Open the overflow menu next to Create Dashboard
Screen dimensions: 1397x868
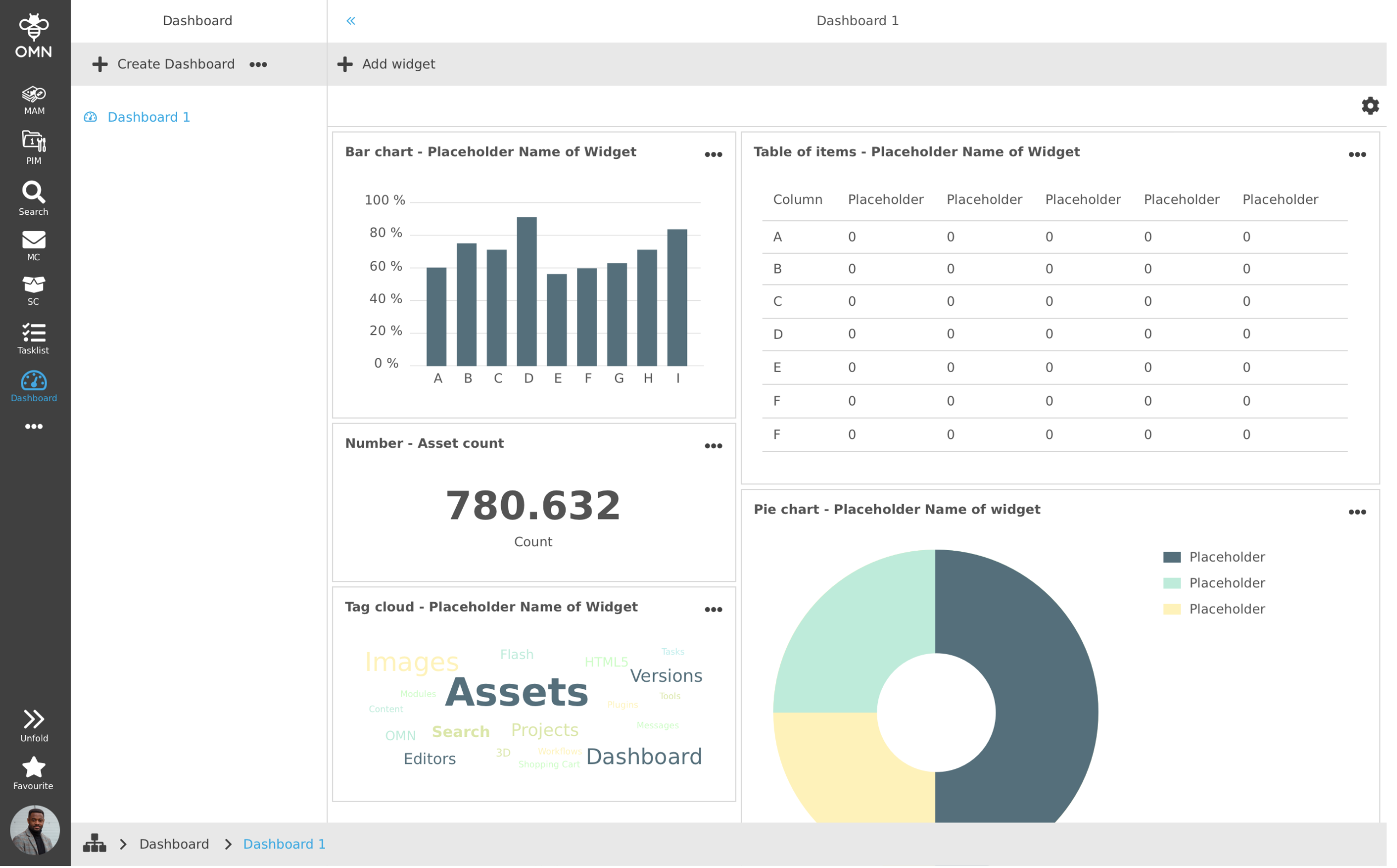(x=258, y=64)
